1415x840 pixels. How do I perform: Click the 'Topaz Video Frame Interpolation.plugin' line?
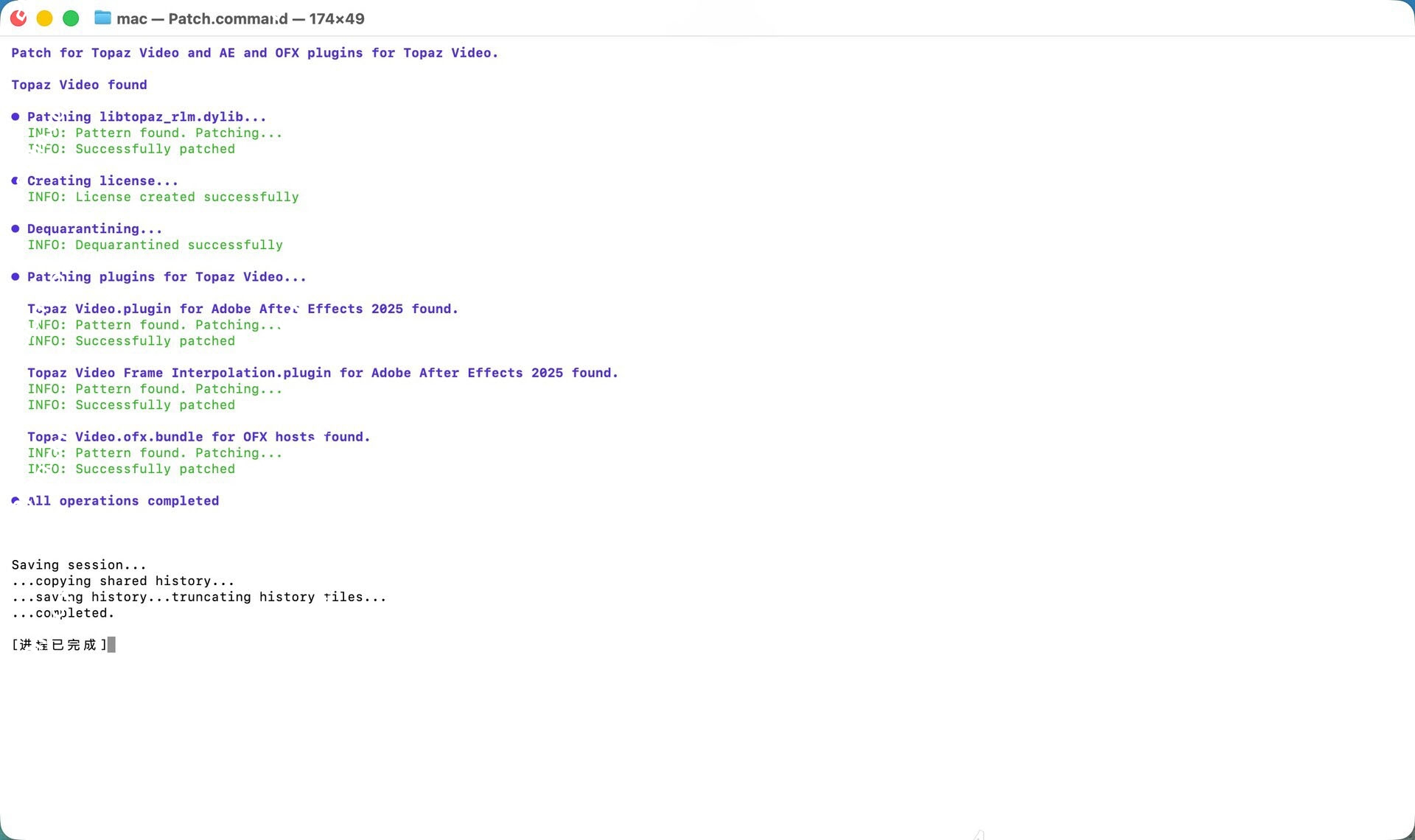pos(323,373)
